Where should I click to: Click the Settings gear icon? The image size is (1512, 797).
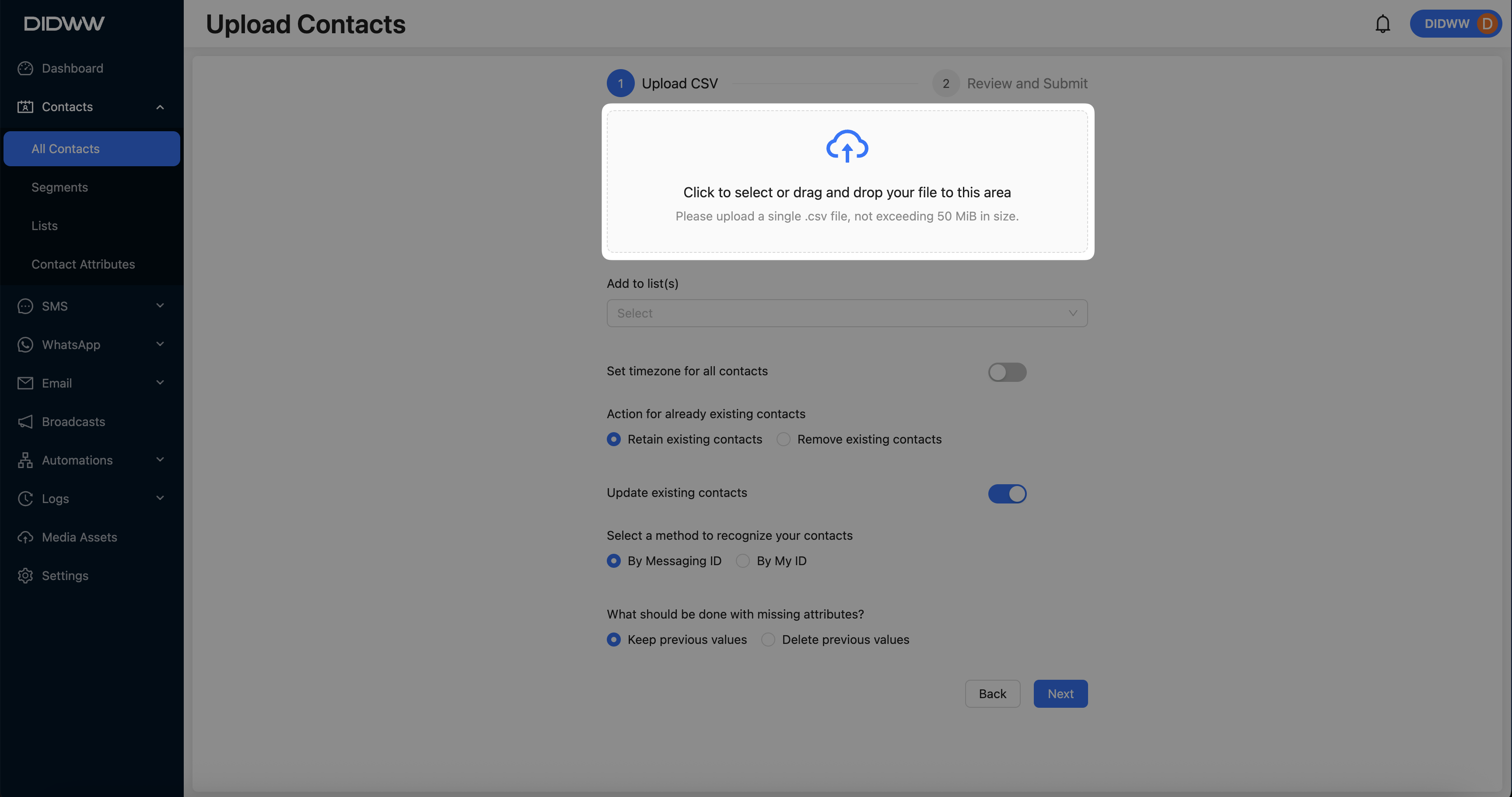pyautogui.click(x=25, y=576)
